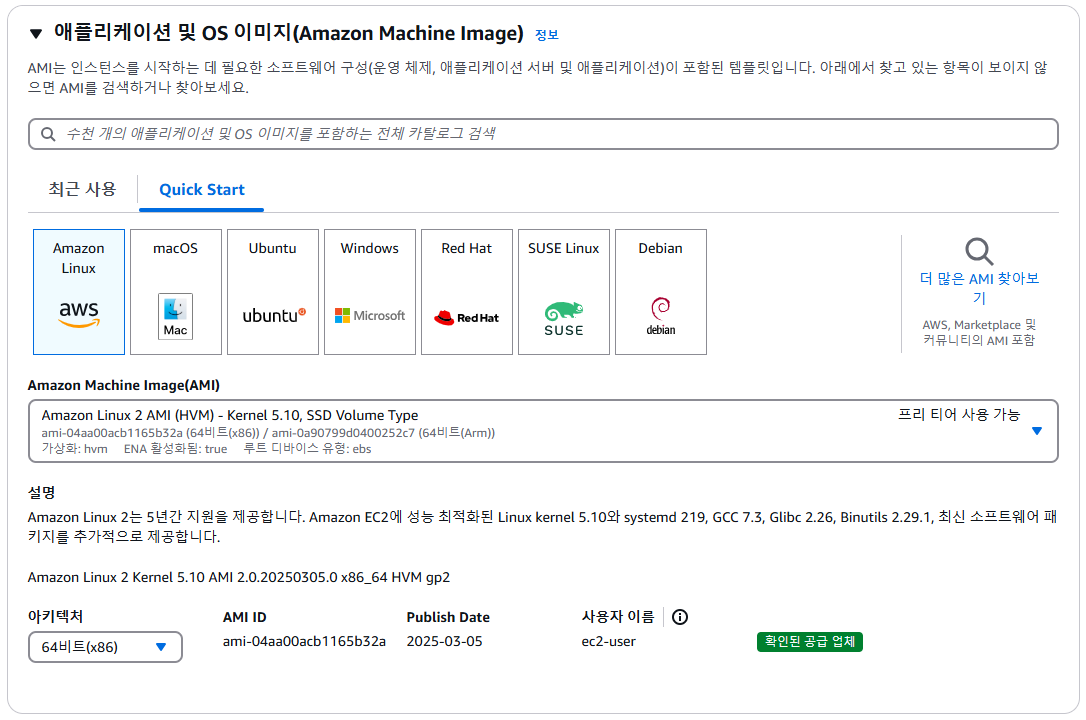Click the Amazon Linux 2 Kernel 5.10 AMI version text
Image resolution: width=1086 pixels, height=720 pixels.
click(x=239, y=577)
